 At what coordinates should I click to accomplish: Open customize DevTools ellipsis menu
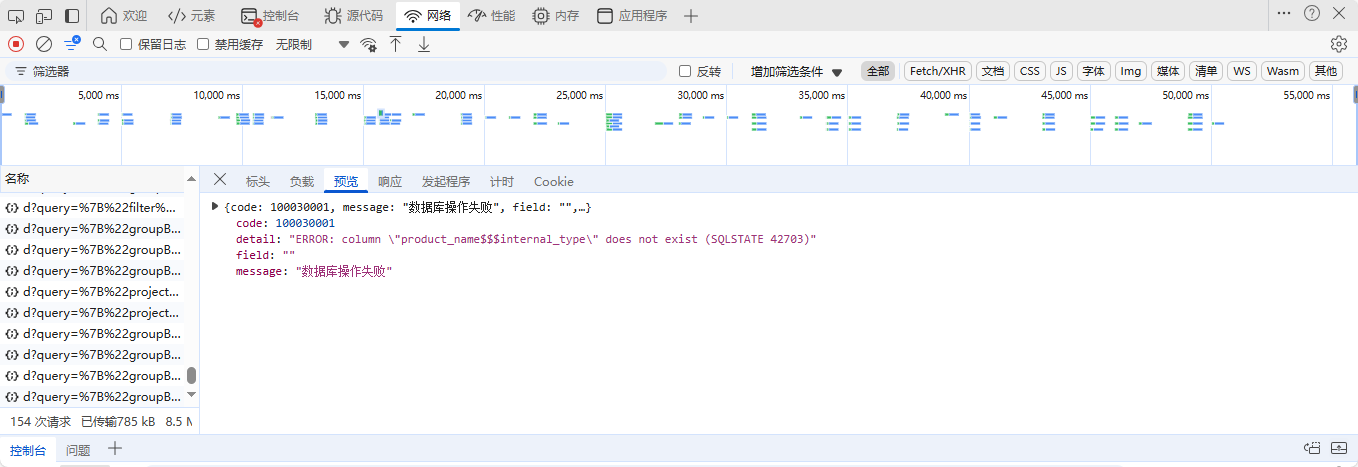click(1284, 14)
